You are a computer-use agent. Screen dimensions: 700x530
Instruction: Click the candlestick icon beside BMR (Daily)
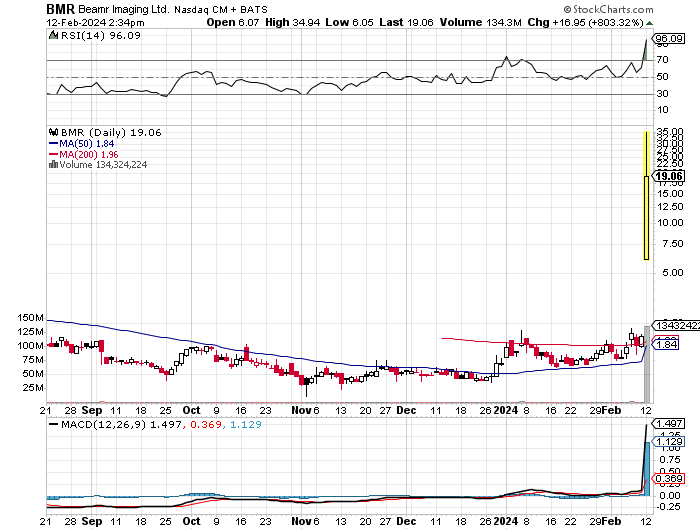53,132
